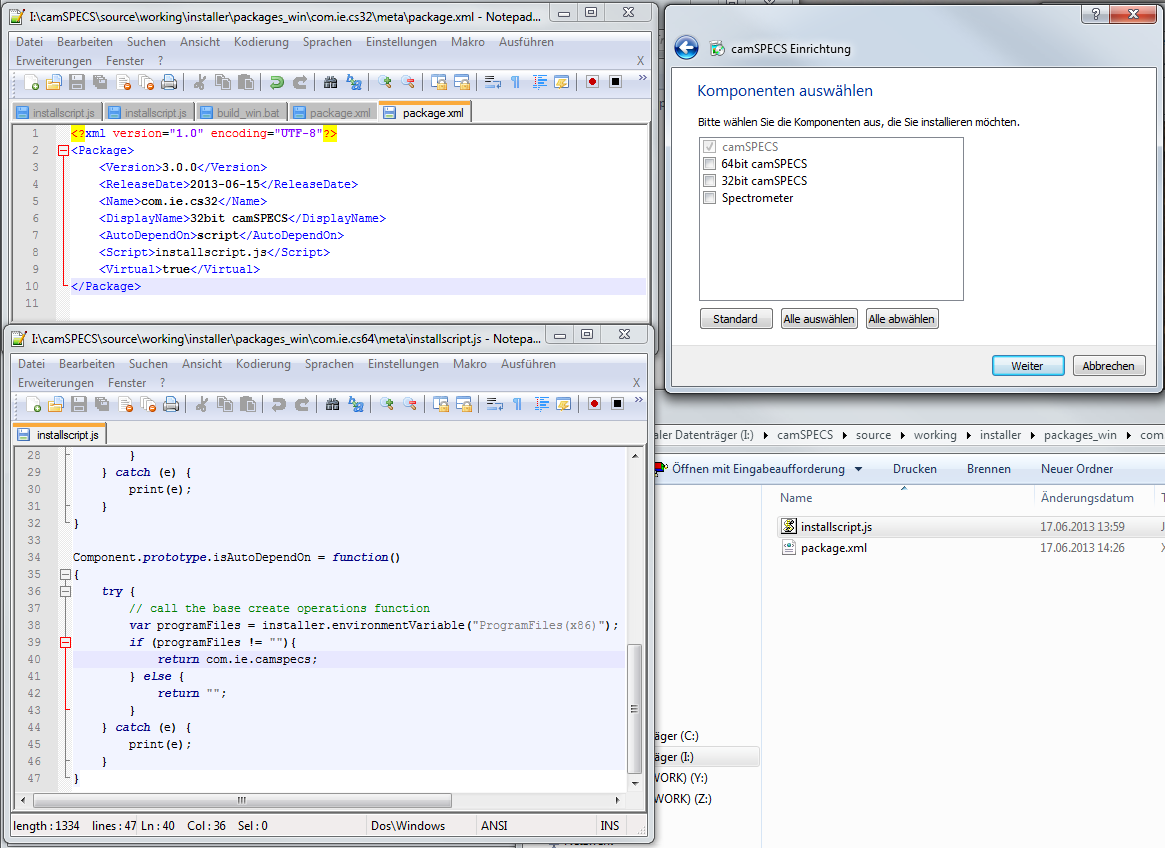Start macro recording in installscript.js editor window
Image resolution: width=1165 pixels, height=848 pixels.
coord(594,404)
